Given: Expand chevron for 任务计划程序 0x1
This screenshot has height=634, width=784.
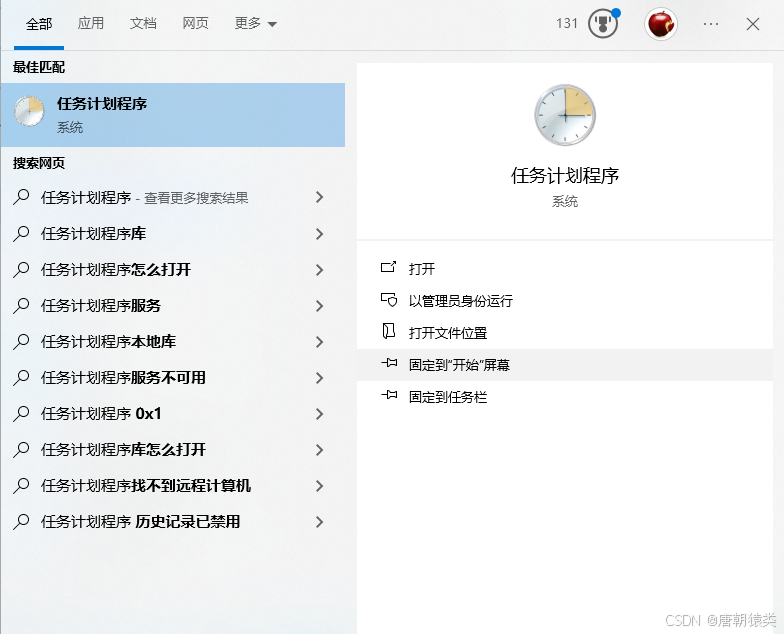Looking at the screenshot, I should [x=320, y=414].
